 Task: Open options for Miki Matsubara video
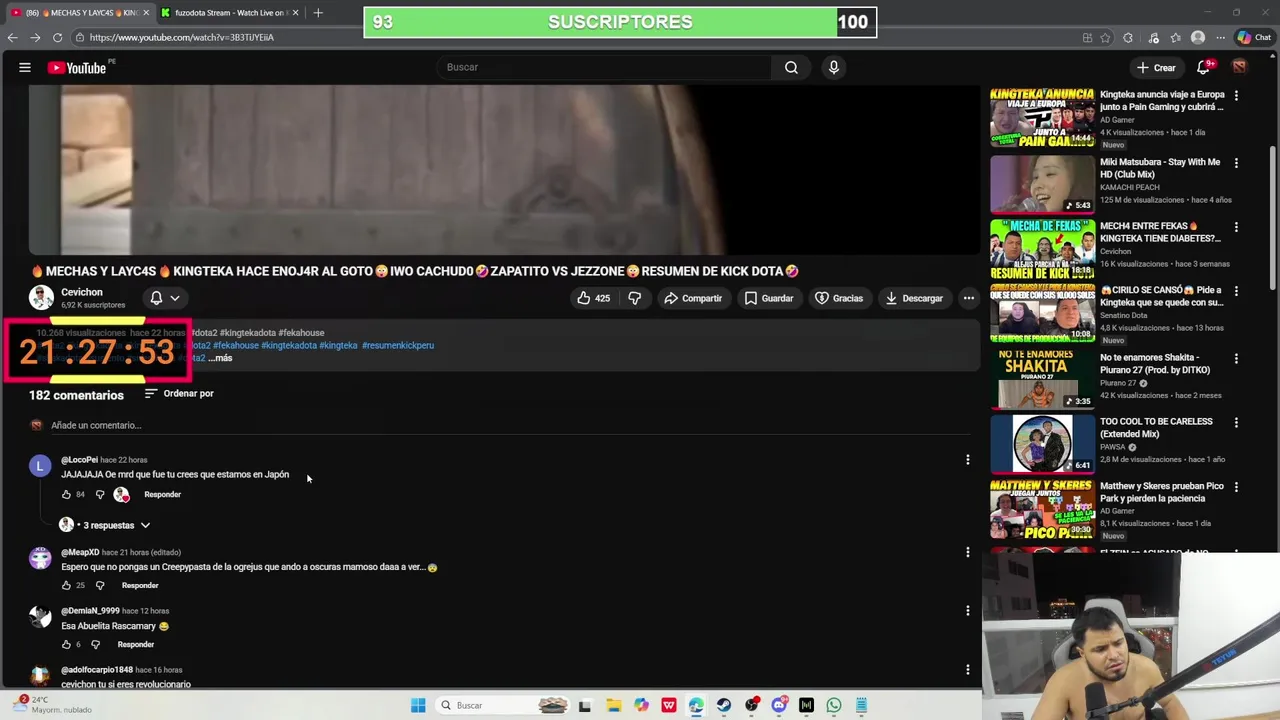pos(1236,163)
